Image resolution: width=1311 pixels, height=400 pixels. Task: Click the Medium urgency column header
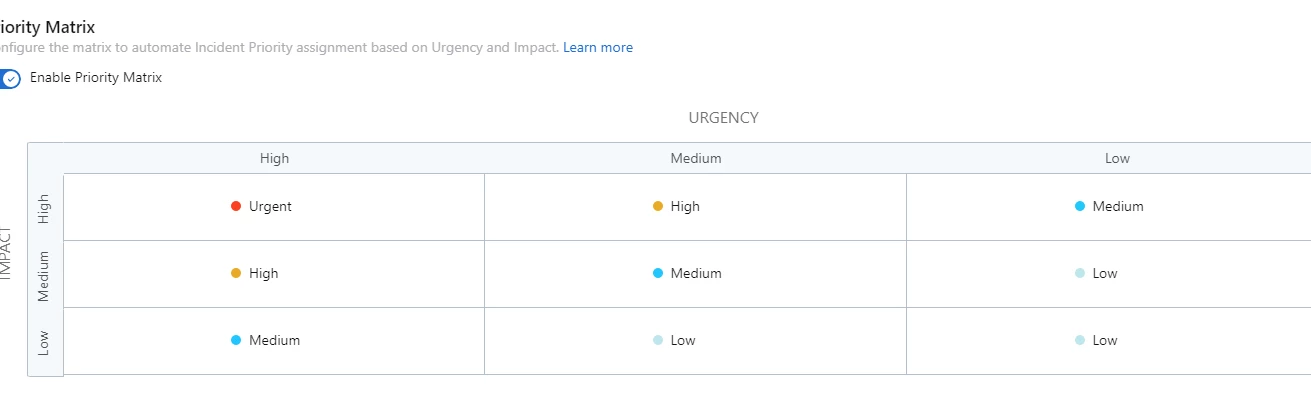[696, 158]
